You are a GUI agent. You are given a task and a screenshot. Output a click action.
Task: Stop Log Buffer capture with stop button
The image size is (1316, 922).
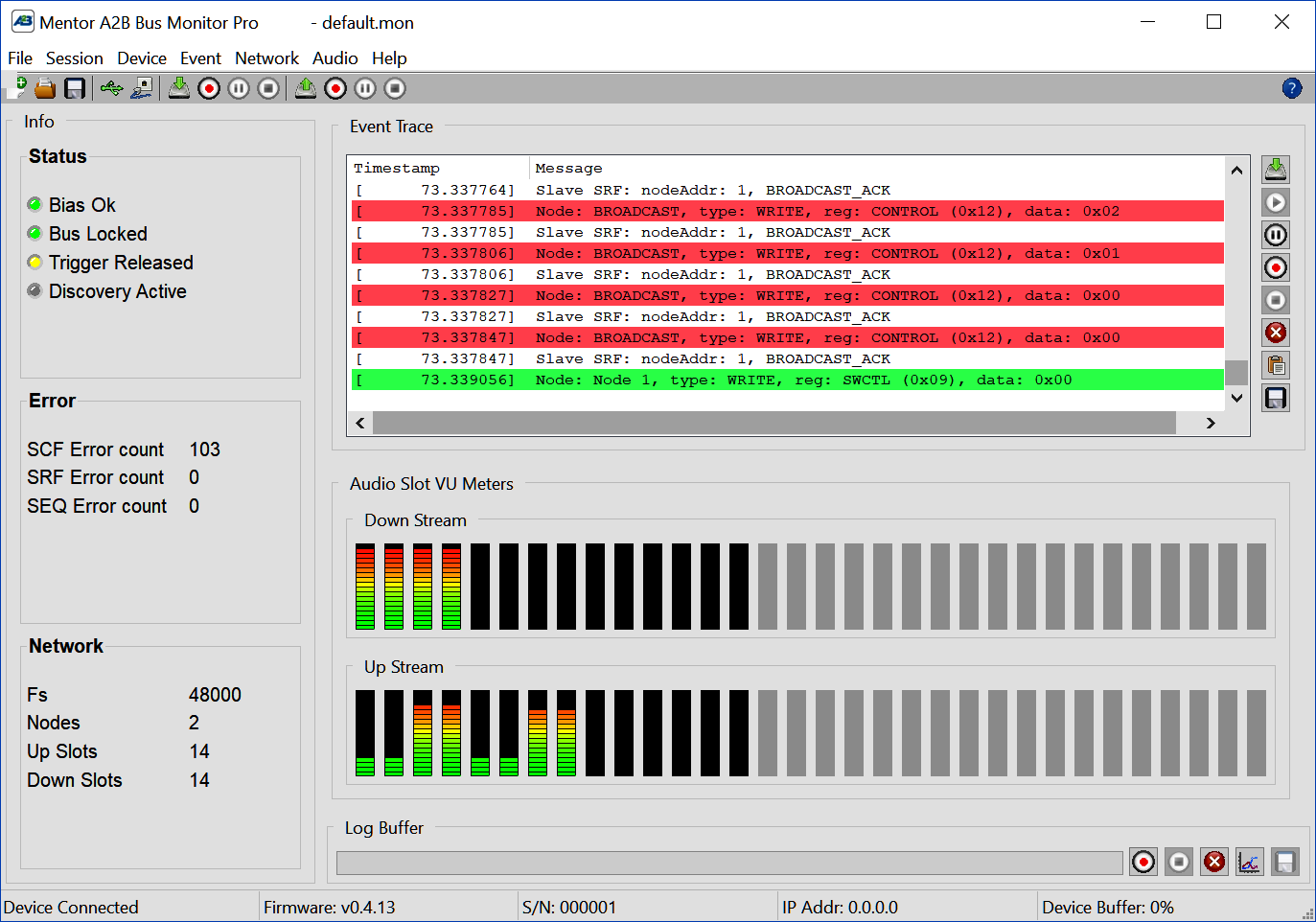1179,862
